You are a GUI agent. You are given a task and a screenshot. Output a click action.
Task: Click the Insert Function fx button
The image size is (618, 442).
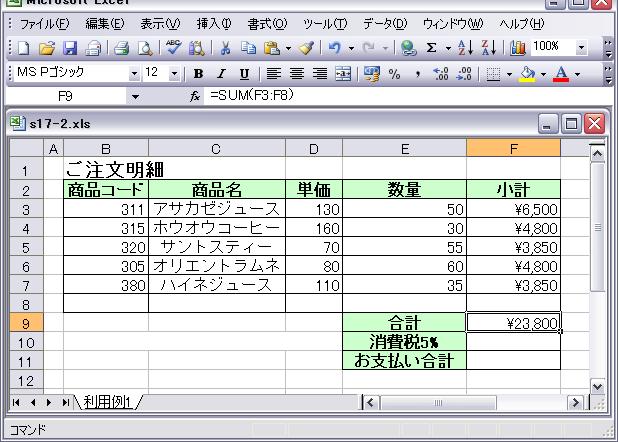pos(195,96)
